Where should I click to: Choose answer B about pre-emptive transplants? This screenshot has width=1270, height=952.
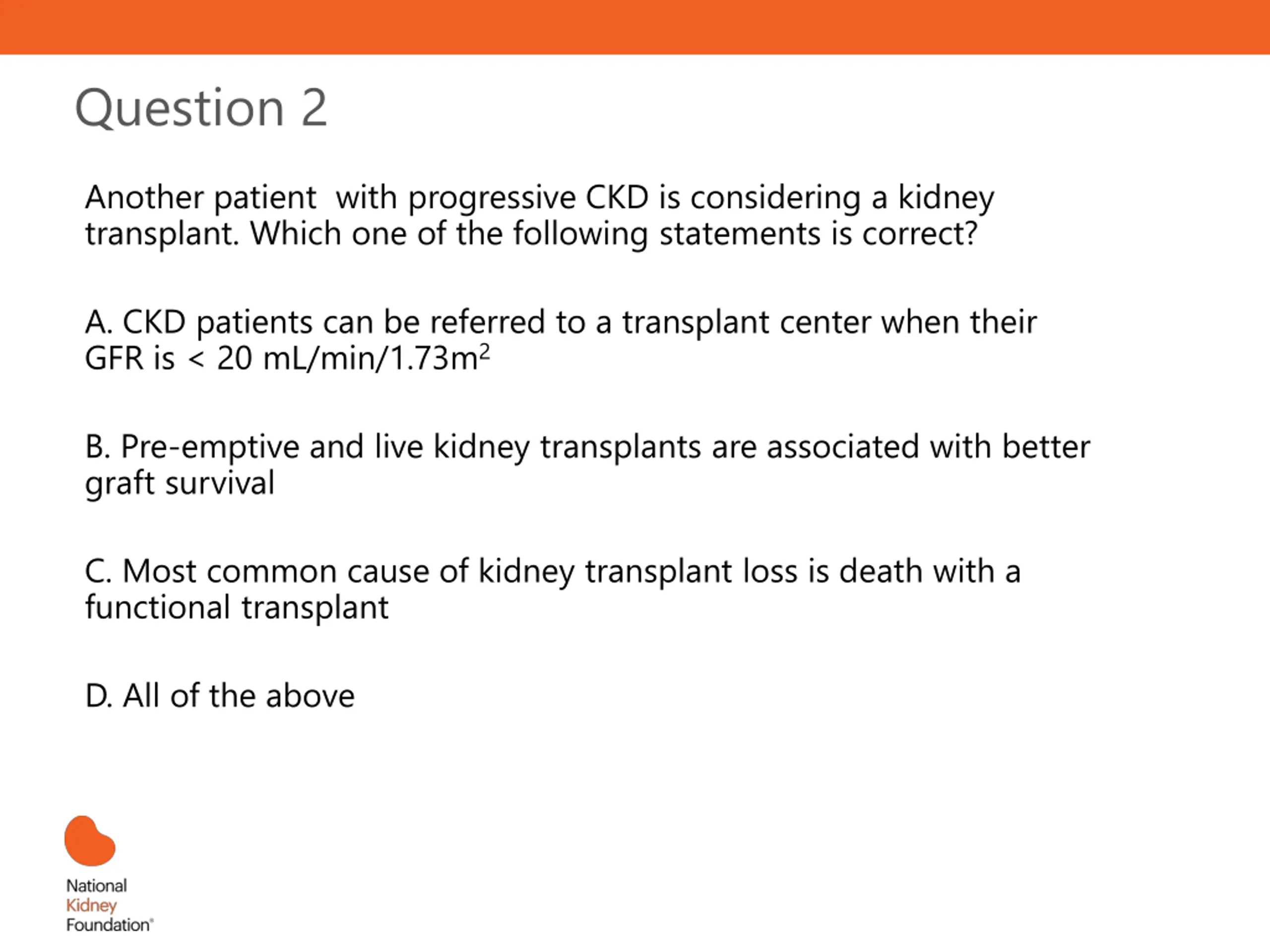[x=587, y=465]
